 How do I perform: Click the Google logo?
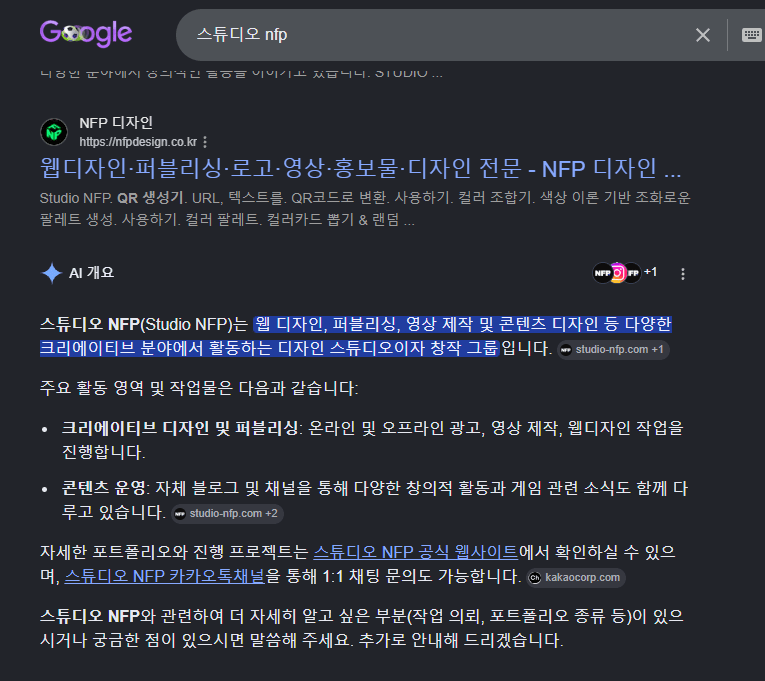tap(86, 33)
